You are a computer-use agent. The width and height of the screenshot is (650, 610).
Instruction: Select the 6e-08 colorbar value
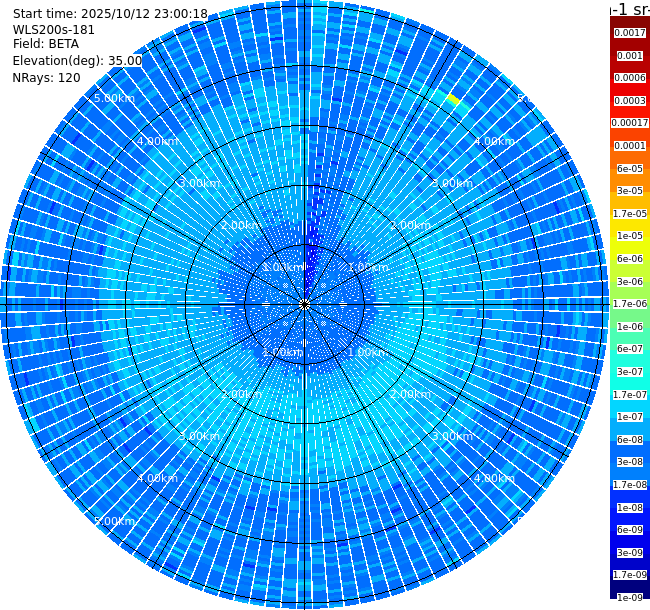[630, 439]
